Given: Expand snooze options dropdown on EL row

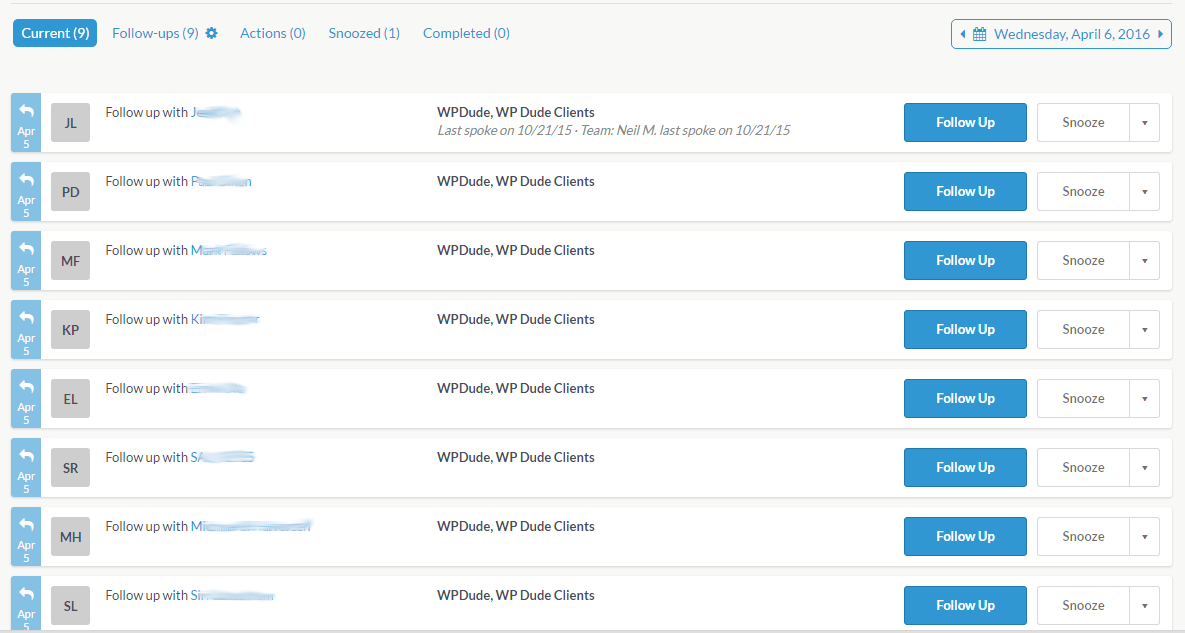Looking at the screenshot, I should coord(1145,398).
